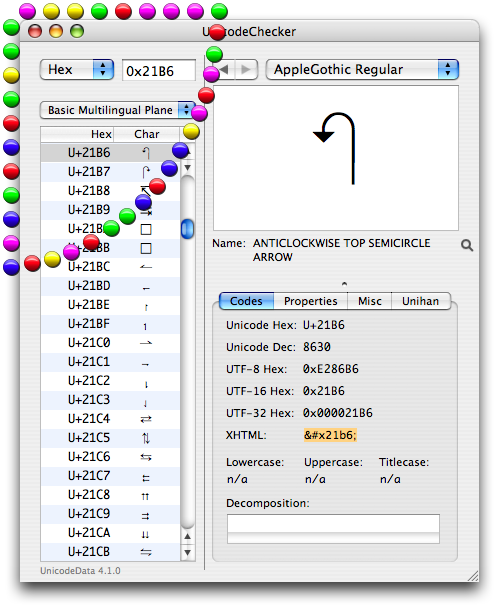Viewport: 503px width, 607px height.
Task: Select the U+21C2 row
Action: (110, 381)
